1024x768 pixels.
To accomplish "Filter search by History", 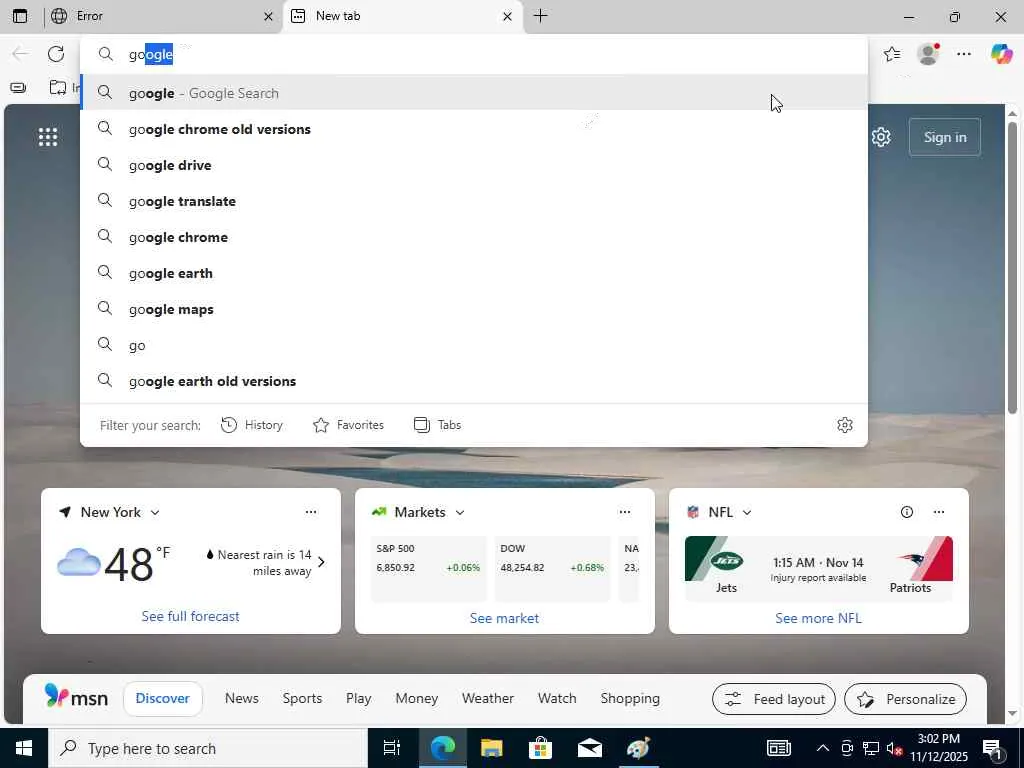I will (x=251, y=425).
